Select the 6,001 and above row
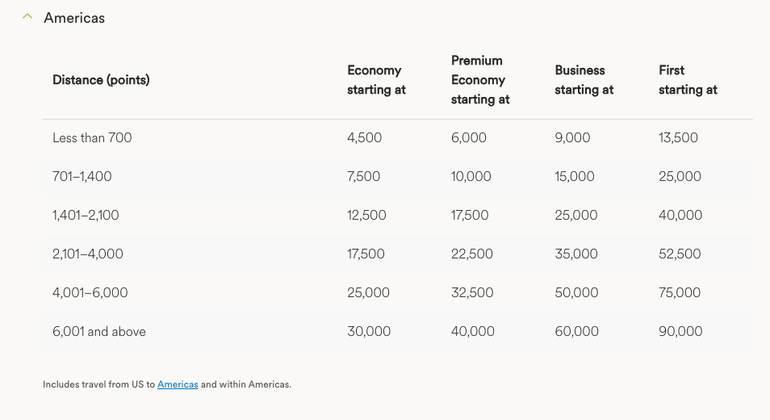 [x=98, y=331]
